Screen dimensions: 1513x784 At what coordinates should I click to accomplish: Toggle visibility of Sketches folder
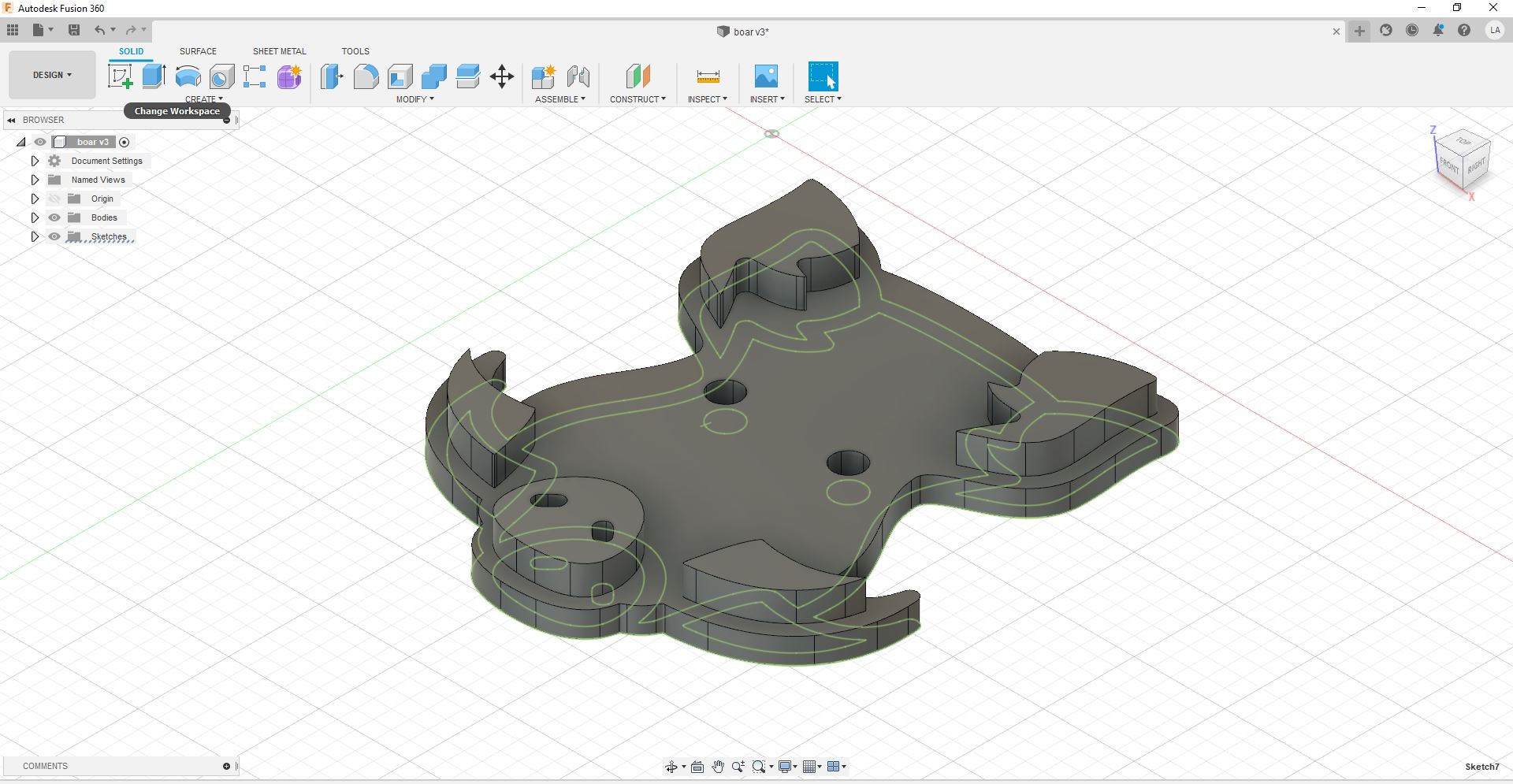pos(54,236)
